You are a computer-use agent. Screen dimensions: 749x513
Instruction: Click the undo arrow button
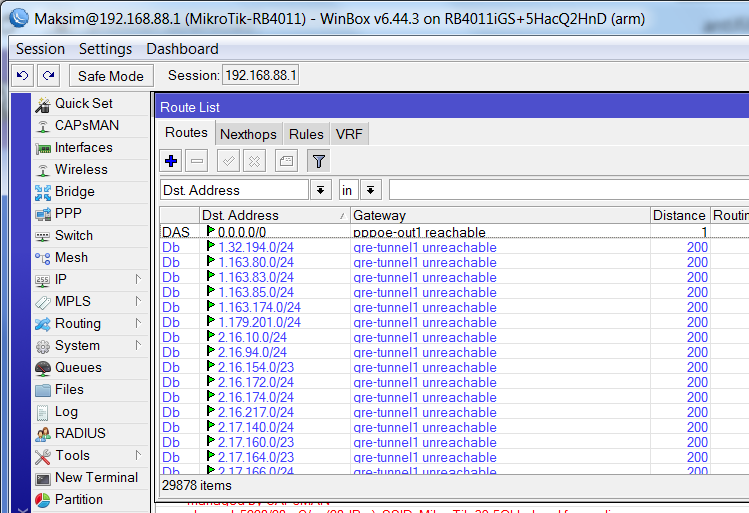(22, 75)
